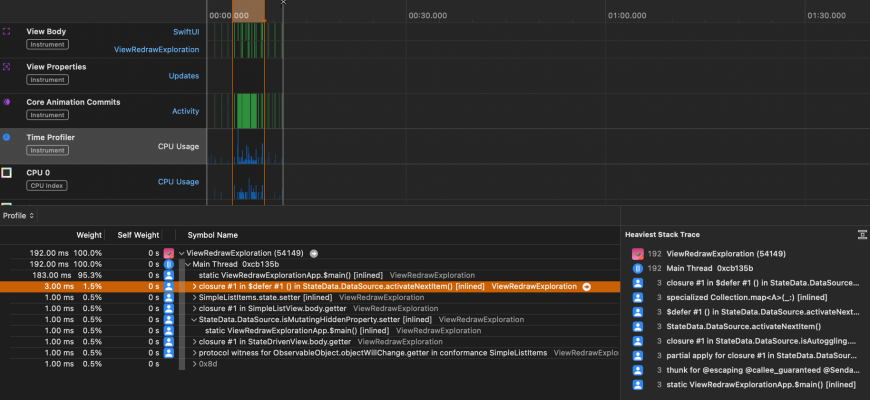Click focus arrow beside ViewRedrawExploration (54149)
Viewport: 870px width, 400px height.
tap(314, 253)
